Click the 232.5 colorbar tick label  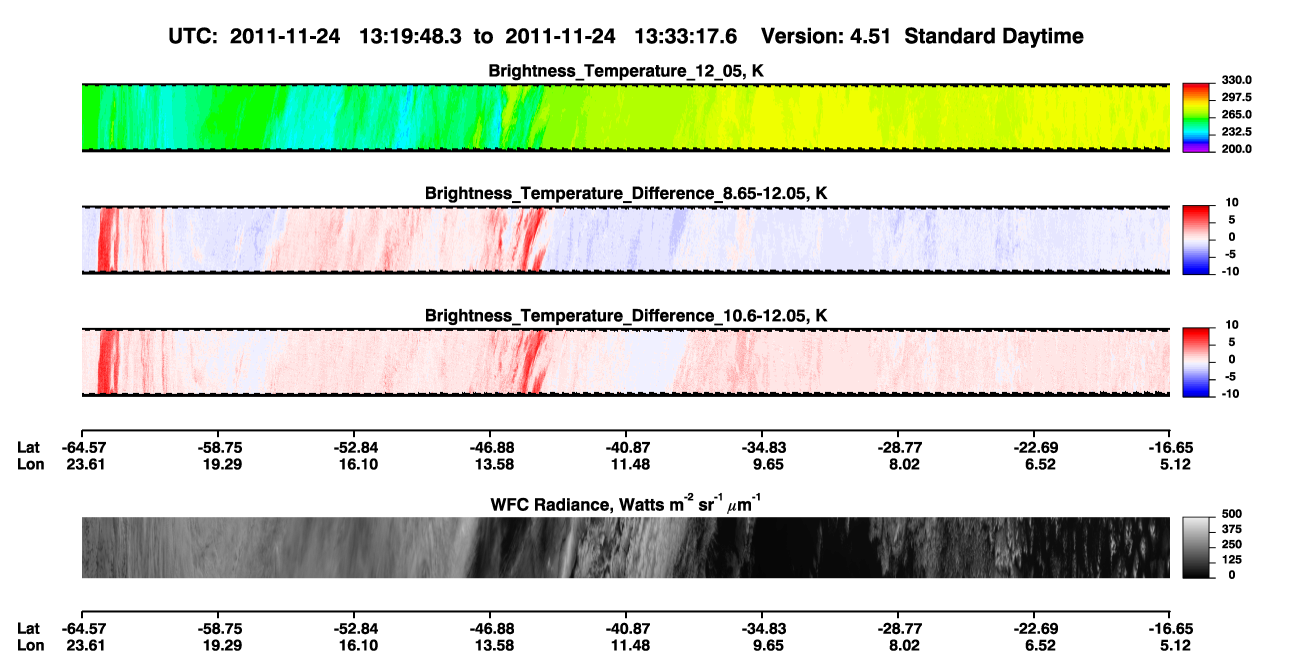click(x=1236, y=132)
